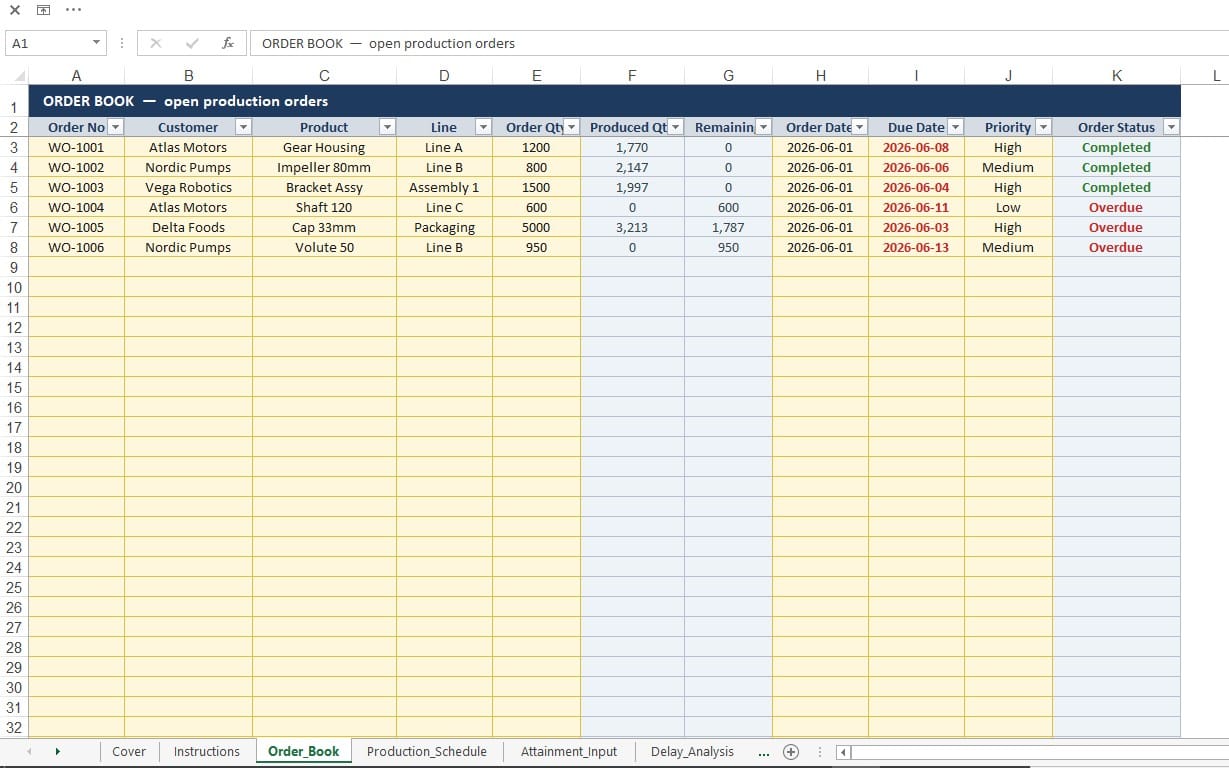The image size is (1229, 768).
Task: Select the Vega Robotics customer cell
Action: (189, 187)
